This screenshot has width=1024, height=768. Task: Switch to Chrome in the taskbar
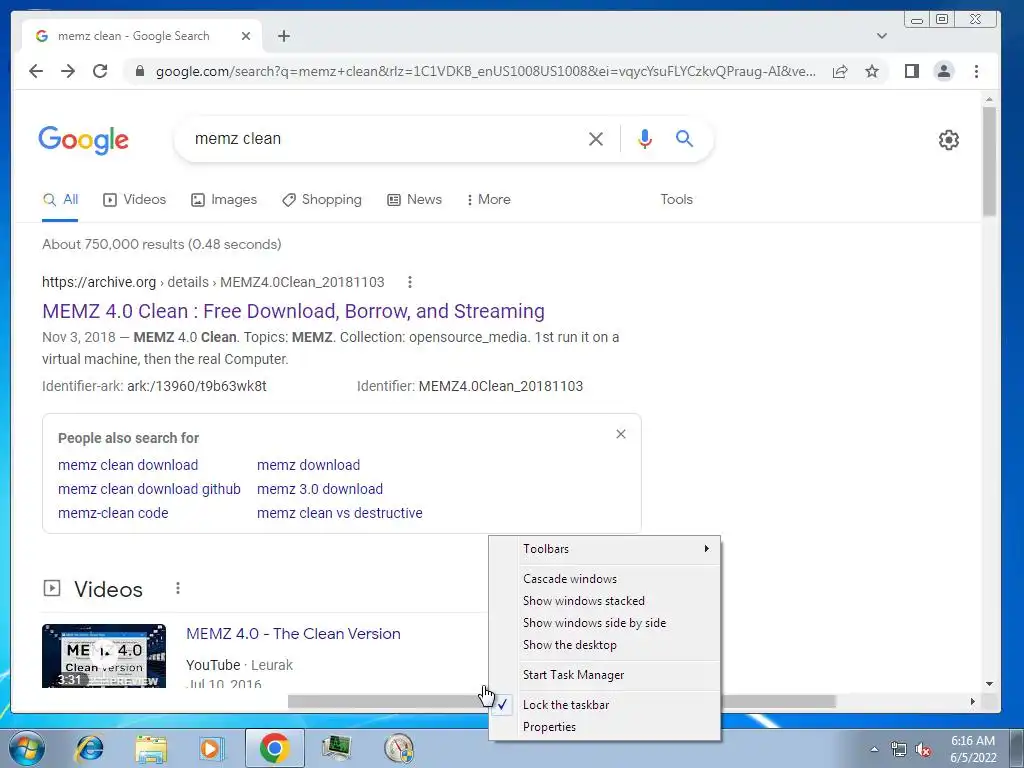pyautogui.click(x=274, y=748)
